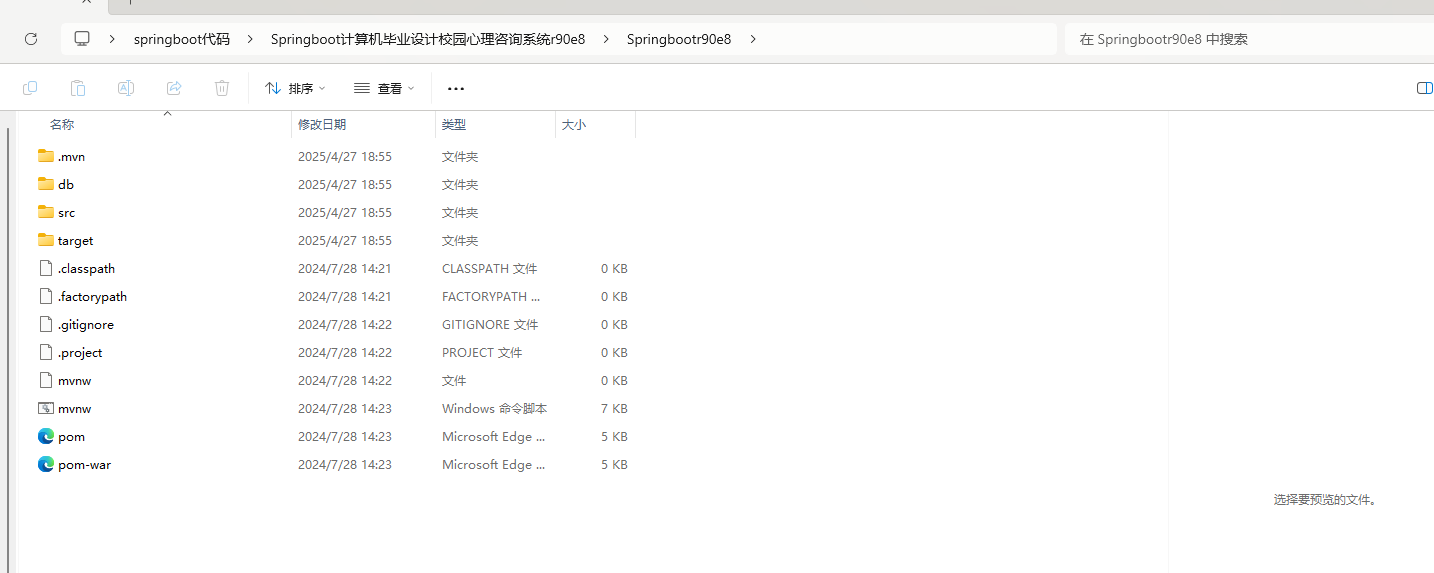
Task: Select the .project file icon
Action: click(45, 352)
